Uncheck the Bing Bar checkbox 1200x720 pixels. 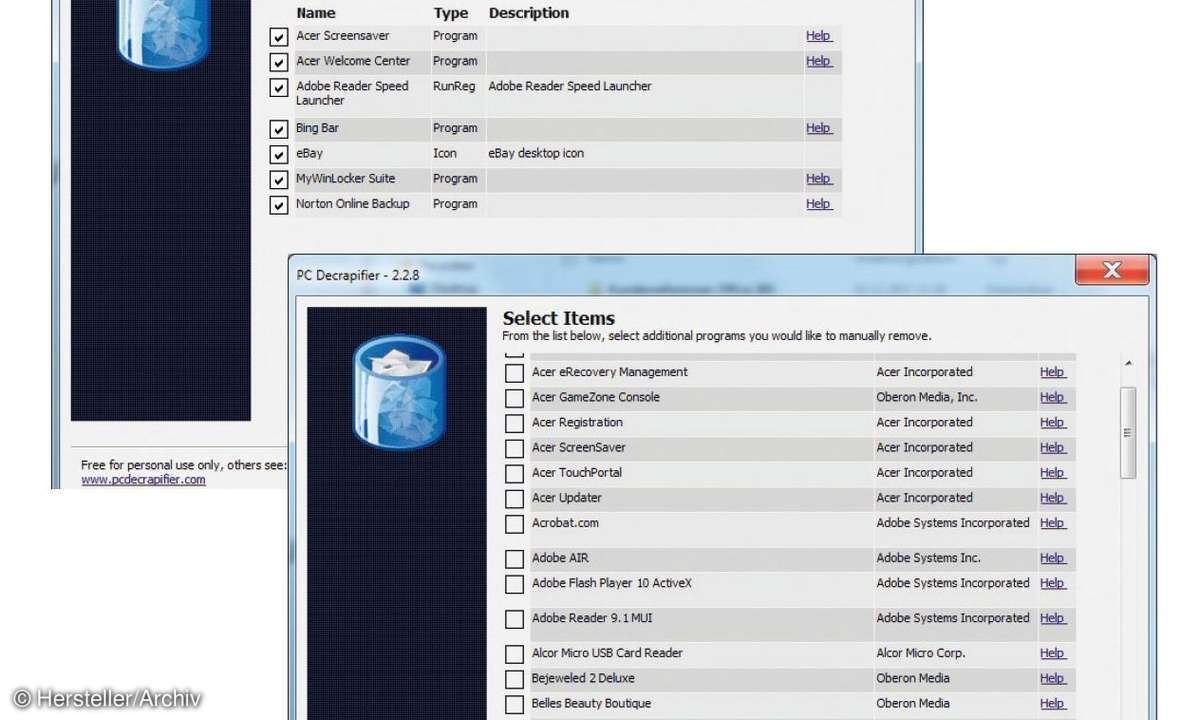[279, 130]
